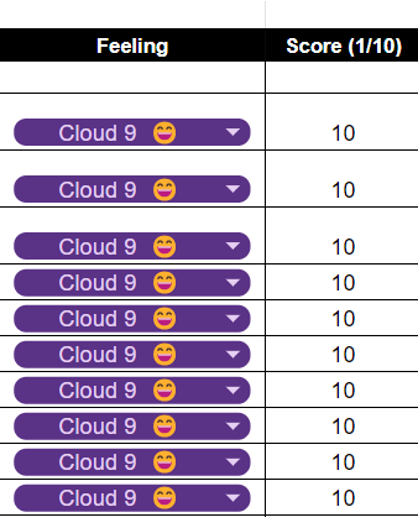Select the empty cell below Score header
418x517 pixels.
[x=342, y=77]
